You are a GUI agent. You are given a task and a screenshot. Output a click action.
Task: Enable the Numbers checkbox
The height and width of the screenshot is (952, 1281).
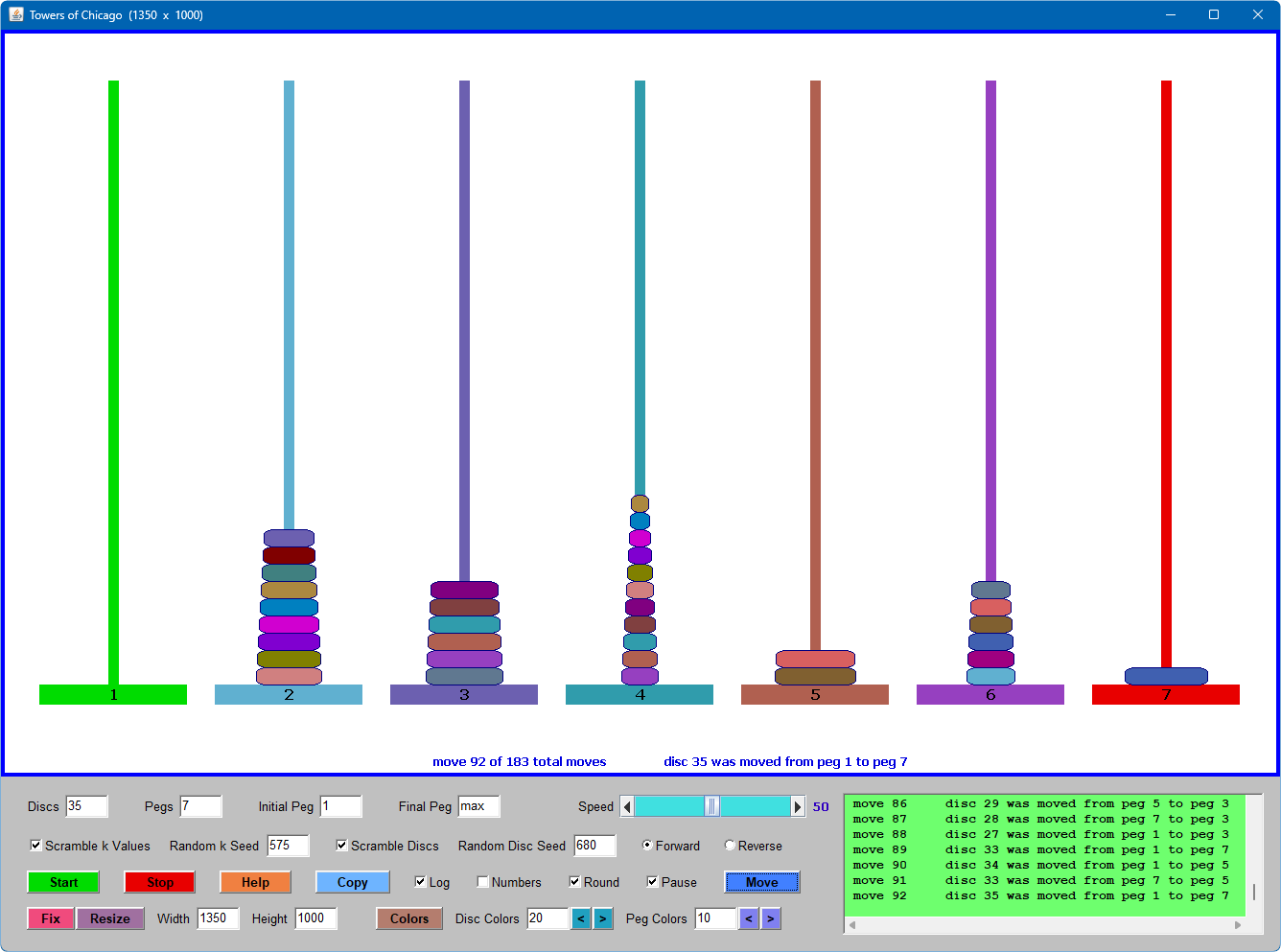coord(483,882)
